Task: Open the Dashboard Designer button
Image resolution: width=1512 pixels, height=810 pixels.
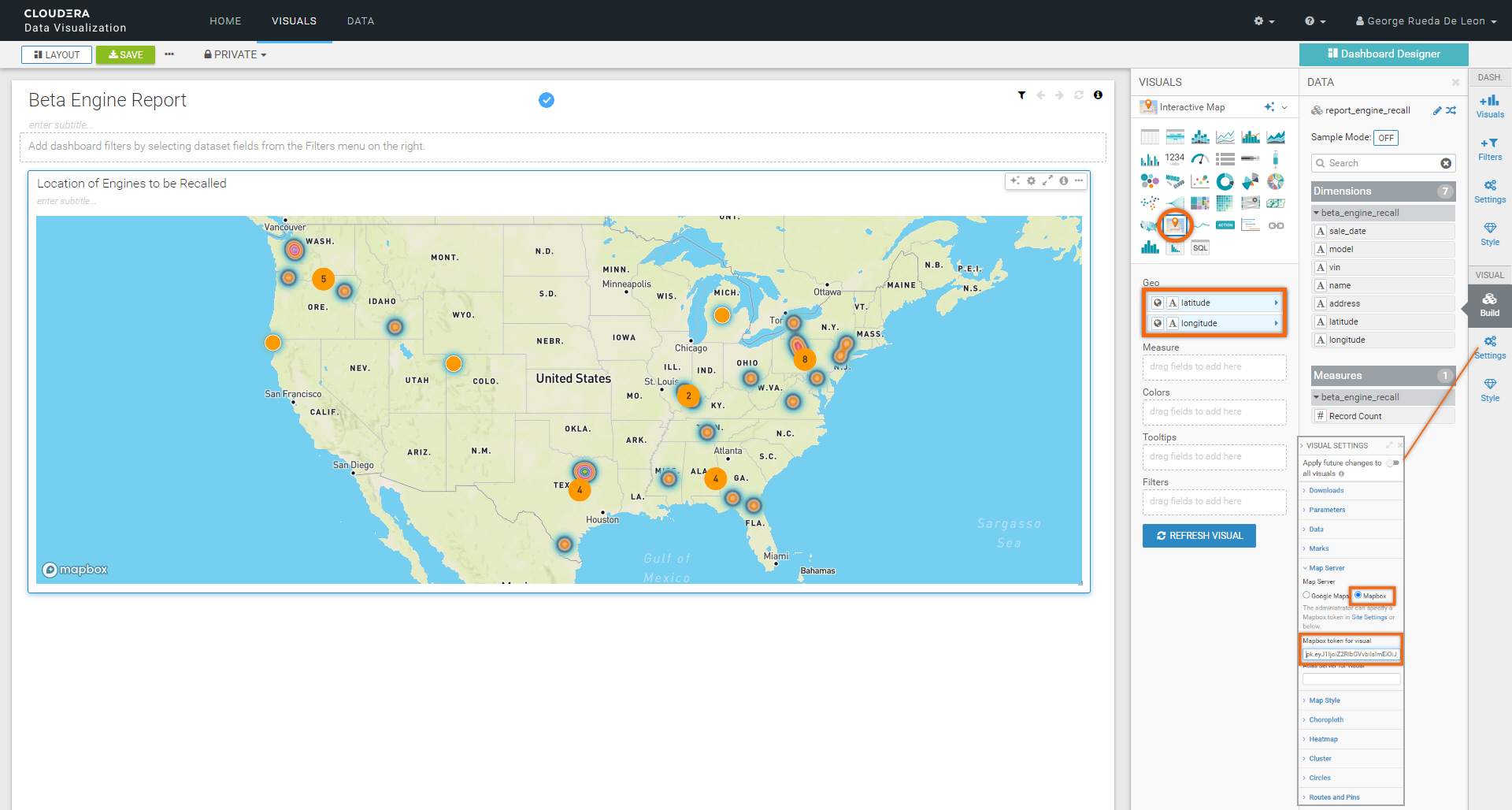Action: click(x=1384, y=54)
